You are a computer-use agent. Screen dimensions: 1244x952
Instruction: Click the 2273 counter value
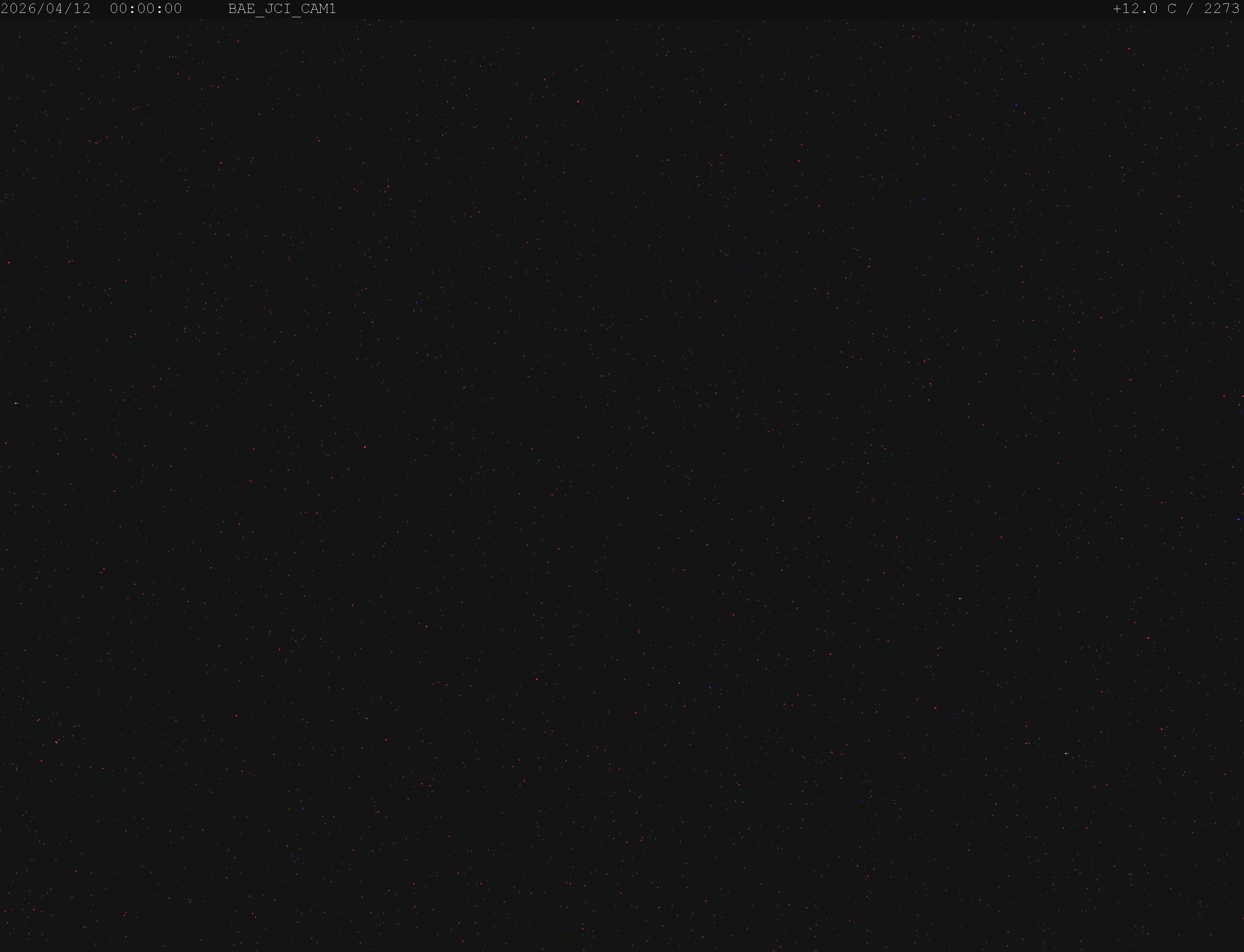[x=1222, y=9]
